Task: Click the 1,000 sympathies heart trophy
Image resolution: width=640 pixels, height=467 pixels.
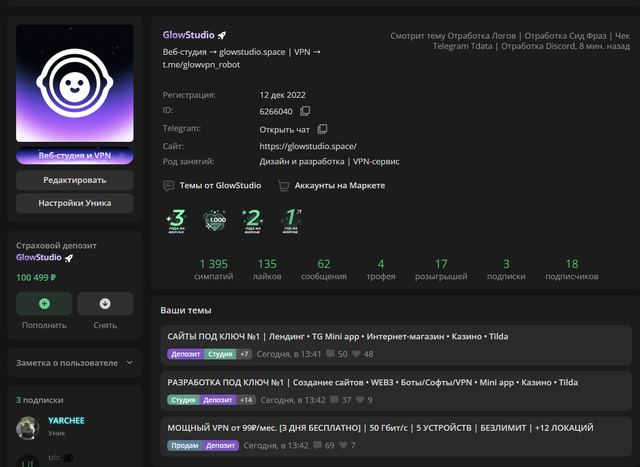Action: tap(215, 221)
